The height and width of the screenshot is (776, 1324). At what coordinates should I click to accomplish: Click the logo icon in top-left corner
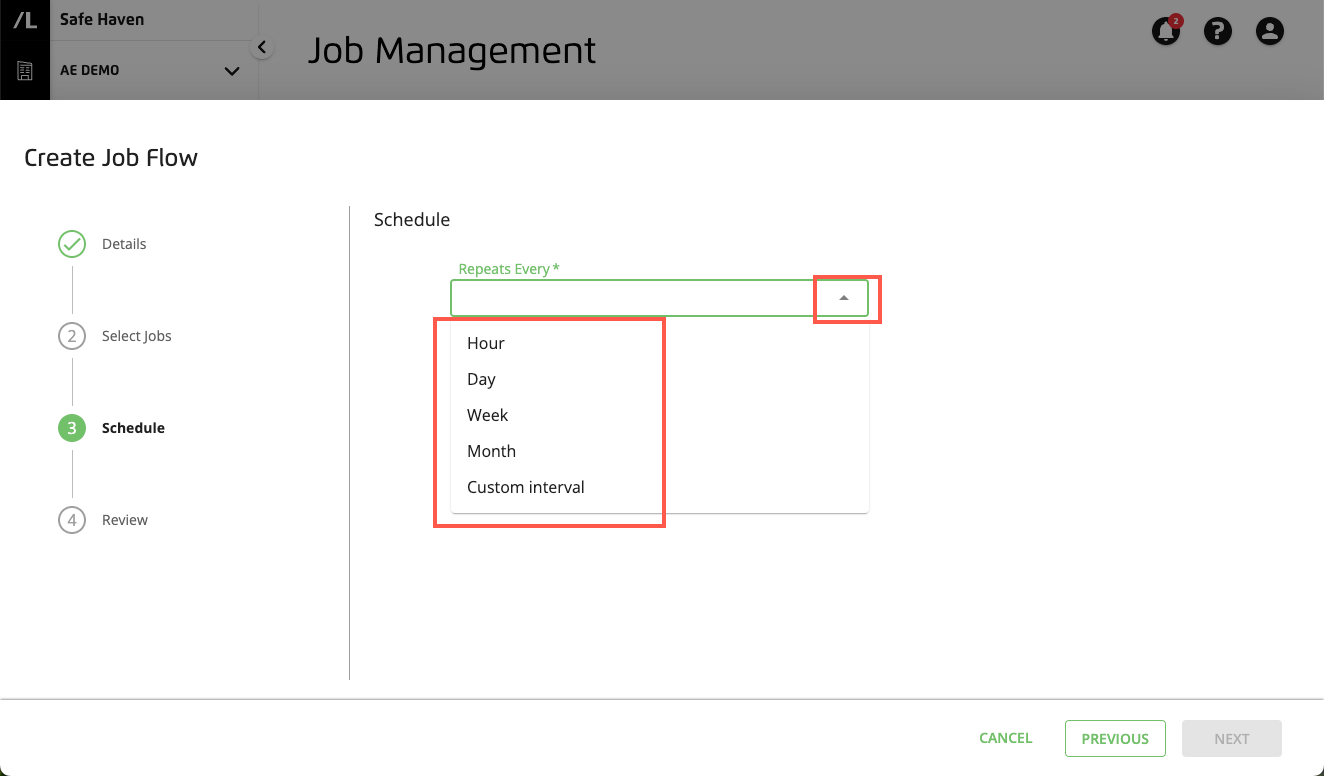click(25, 20)
